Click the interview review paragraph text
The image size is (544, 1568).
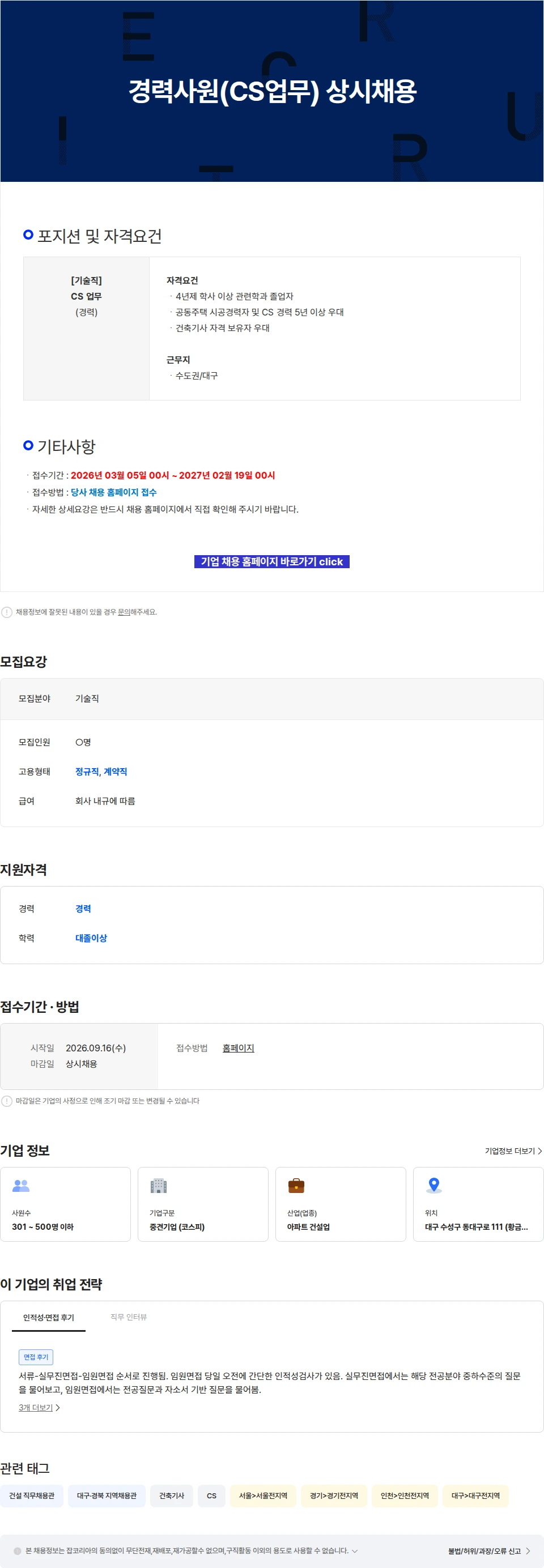tap(269, 1382)
